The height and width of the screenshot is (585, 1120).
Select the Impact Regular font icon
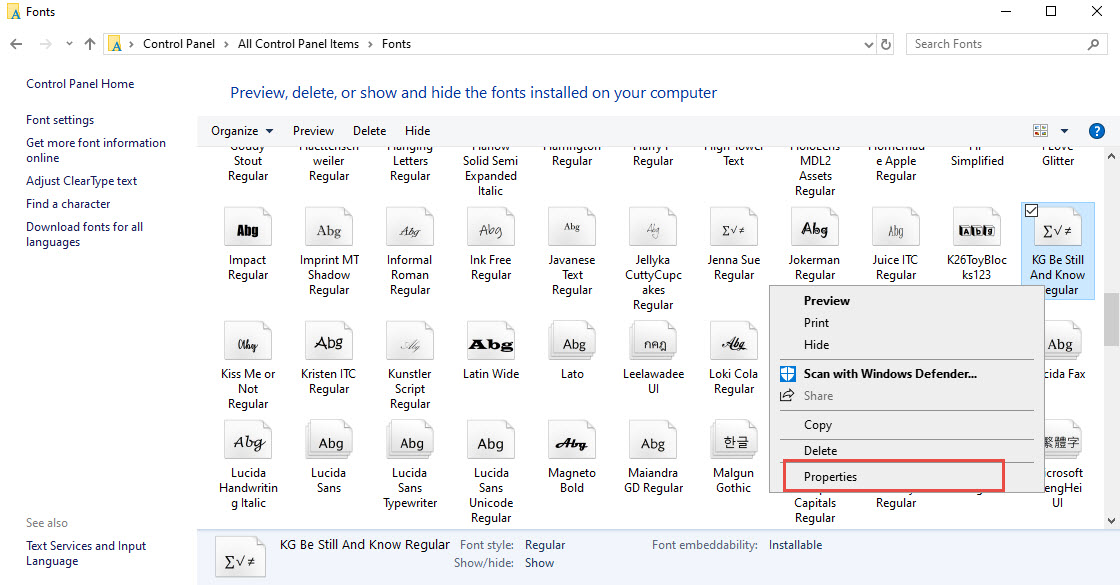pos(247,229)
